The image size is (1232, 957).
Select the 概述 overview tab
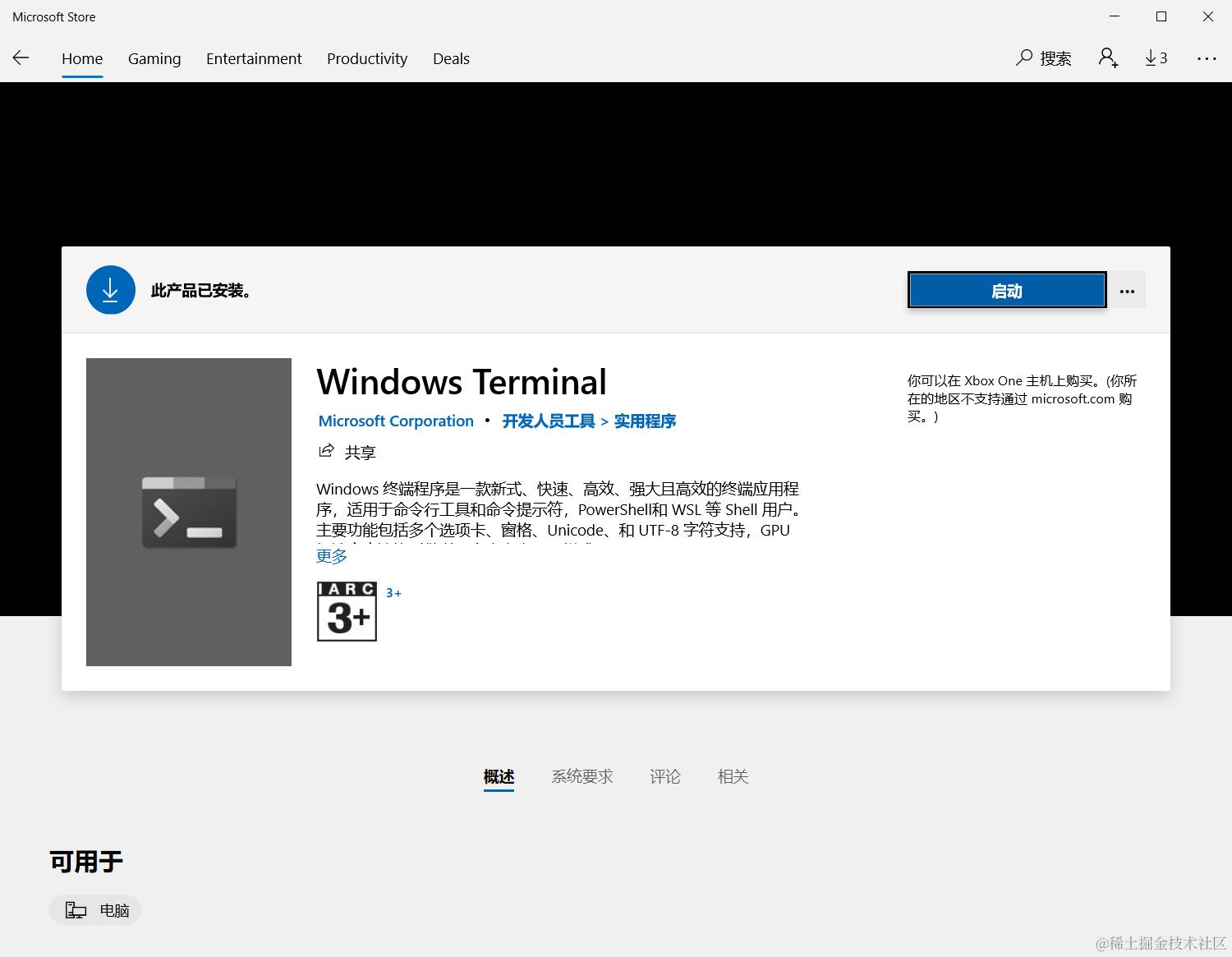[x=499, y=776]
